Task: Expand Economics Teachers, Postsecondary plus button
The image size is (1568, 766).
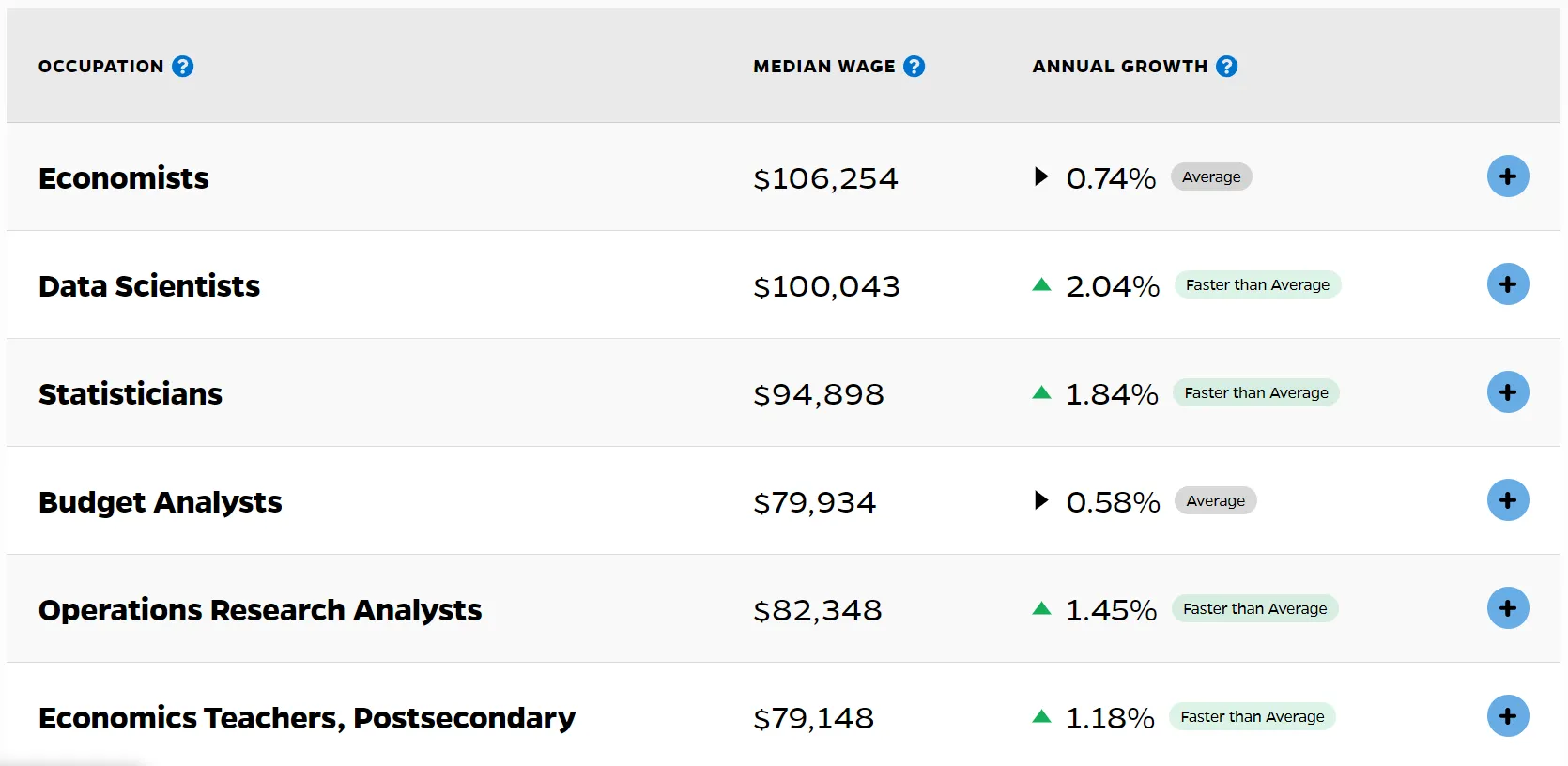Action: pos(1507,716)
